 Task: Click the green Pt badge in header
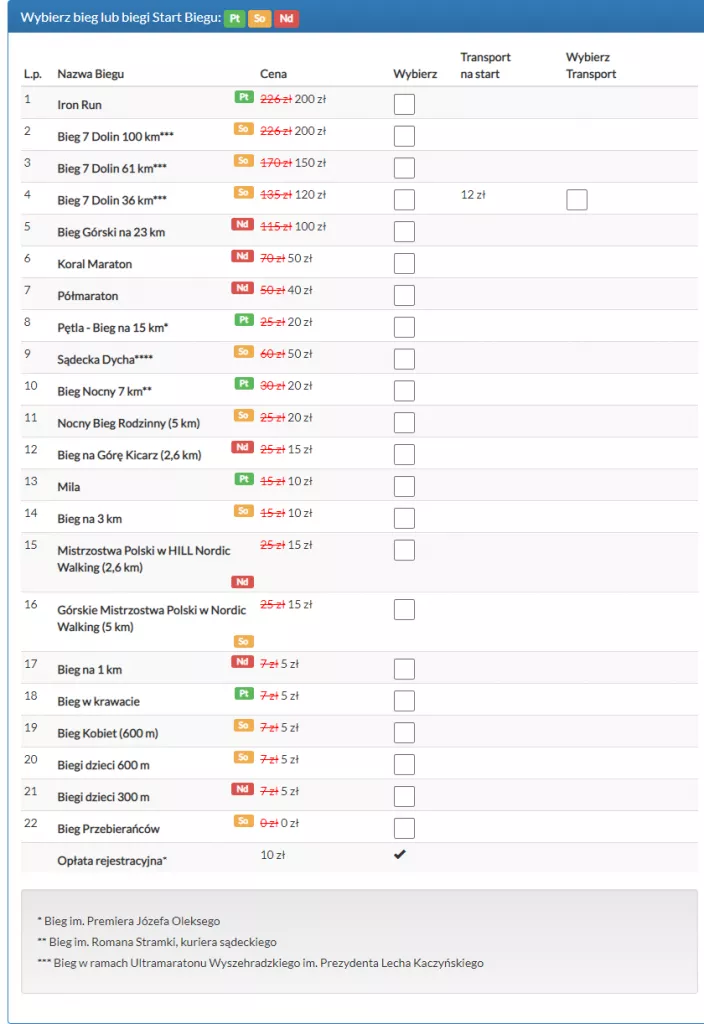coord(236,18)
